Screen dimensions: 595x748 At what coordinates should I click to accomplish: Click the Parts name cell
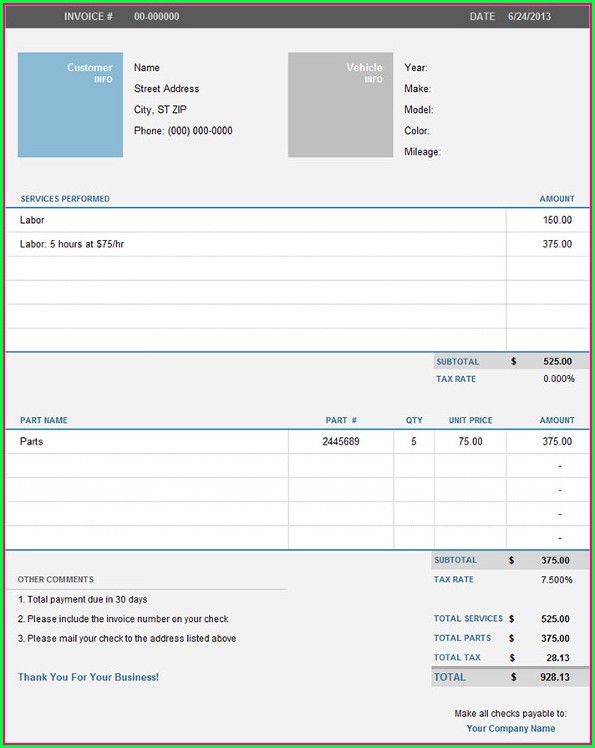coord(147,442)
